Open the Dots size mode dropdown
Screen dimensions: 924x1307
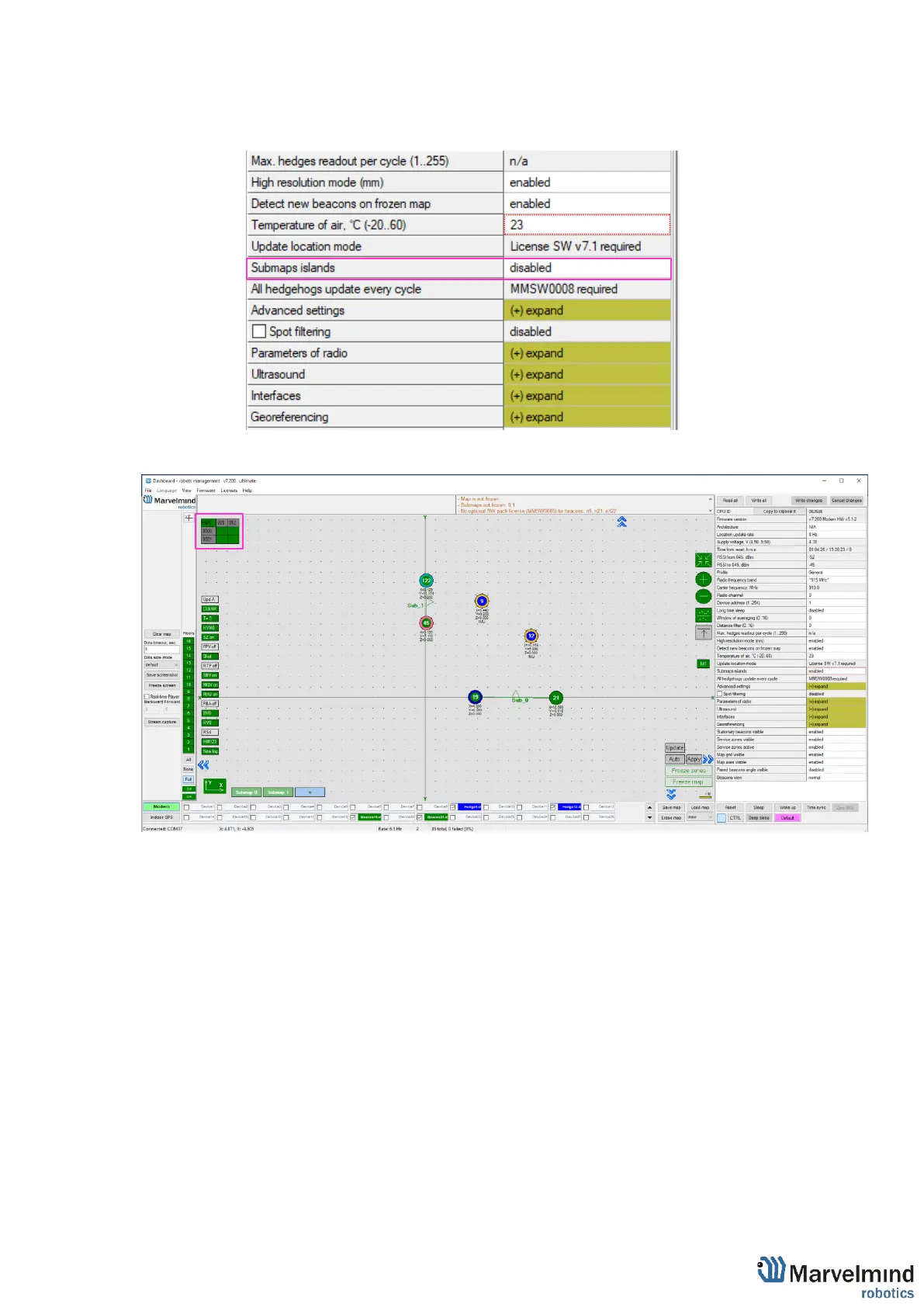pyautogui.click(x=161, y=665)
